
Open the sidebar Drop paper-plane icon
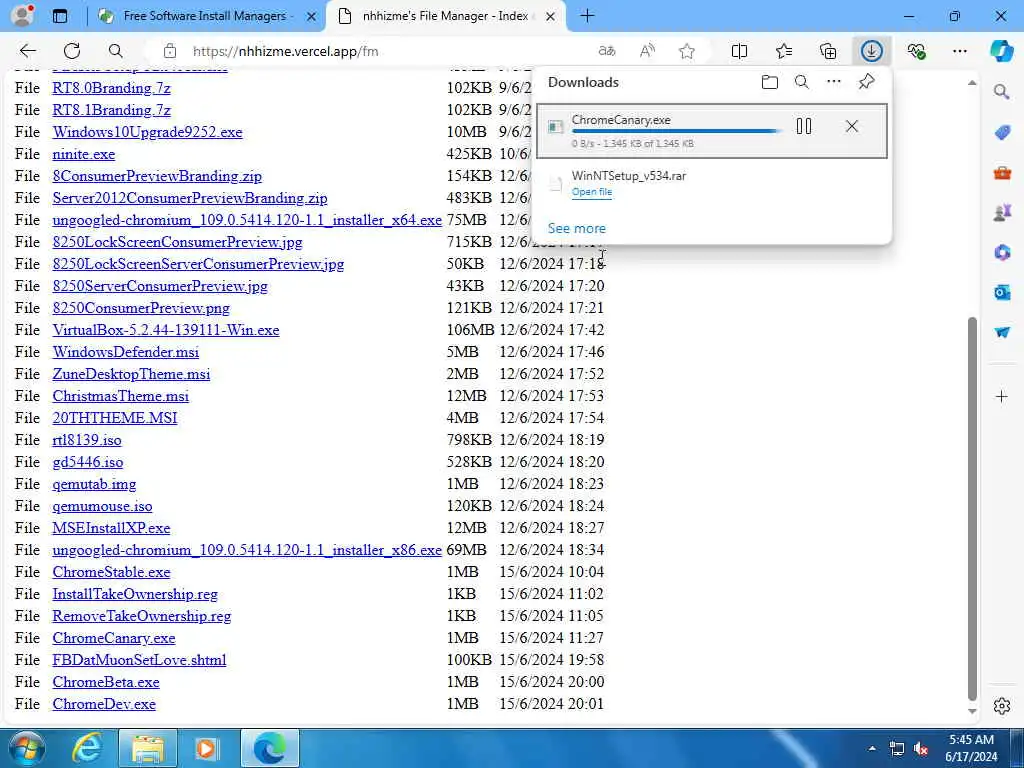(1002, 332)
